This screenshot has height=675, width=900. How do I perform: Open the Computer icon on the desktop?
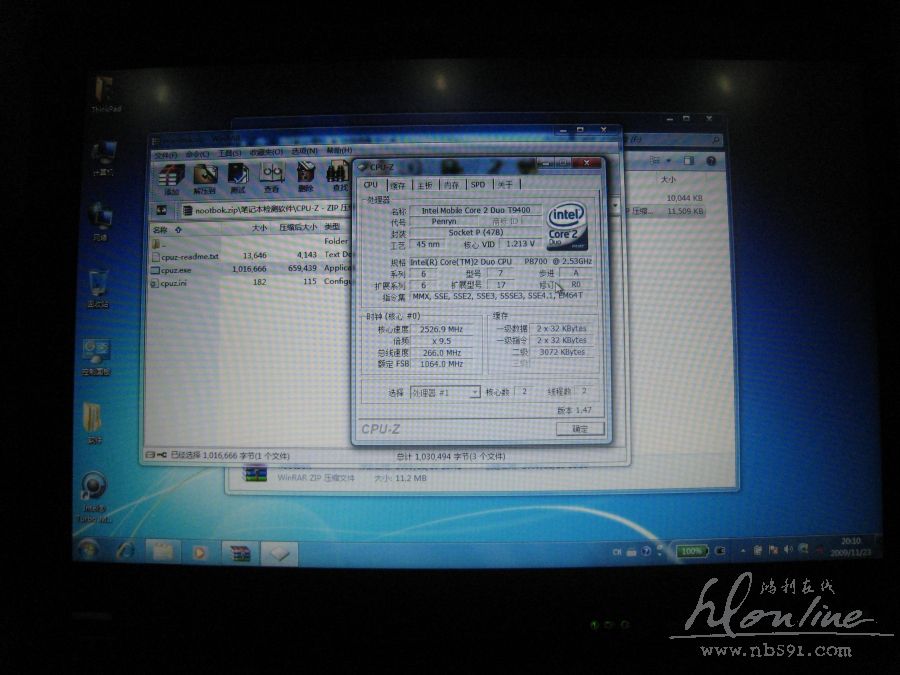pyautogui.click(x=102, y=157)
